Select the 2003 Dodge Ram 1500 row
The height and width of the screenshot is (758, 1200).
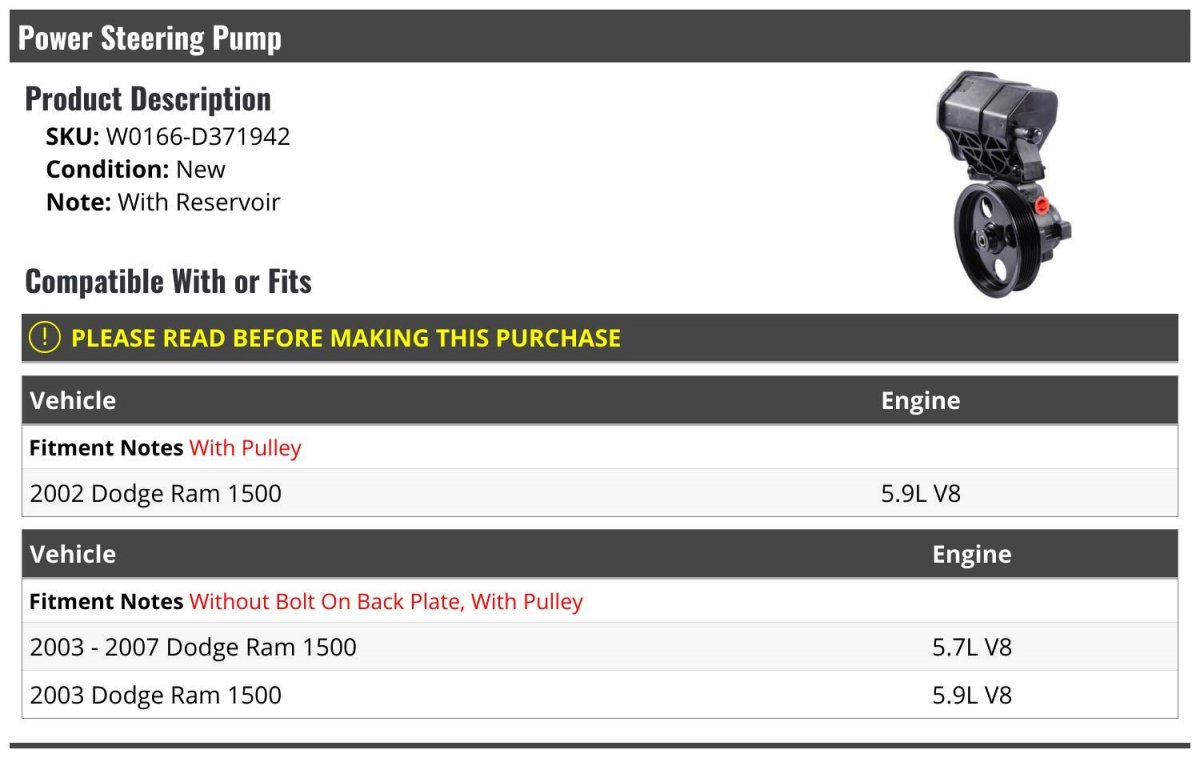600,695
